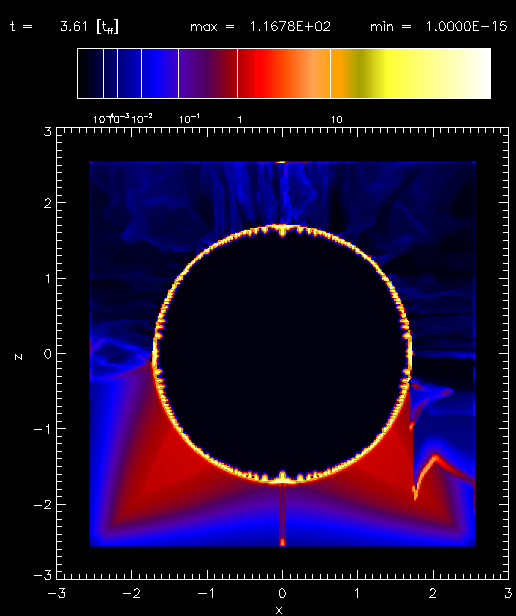Click the x axis label
The height and width of the screenshot is (616, 516).
pyautogui.click(x=279, y=610)
